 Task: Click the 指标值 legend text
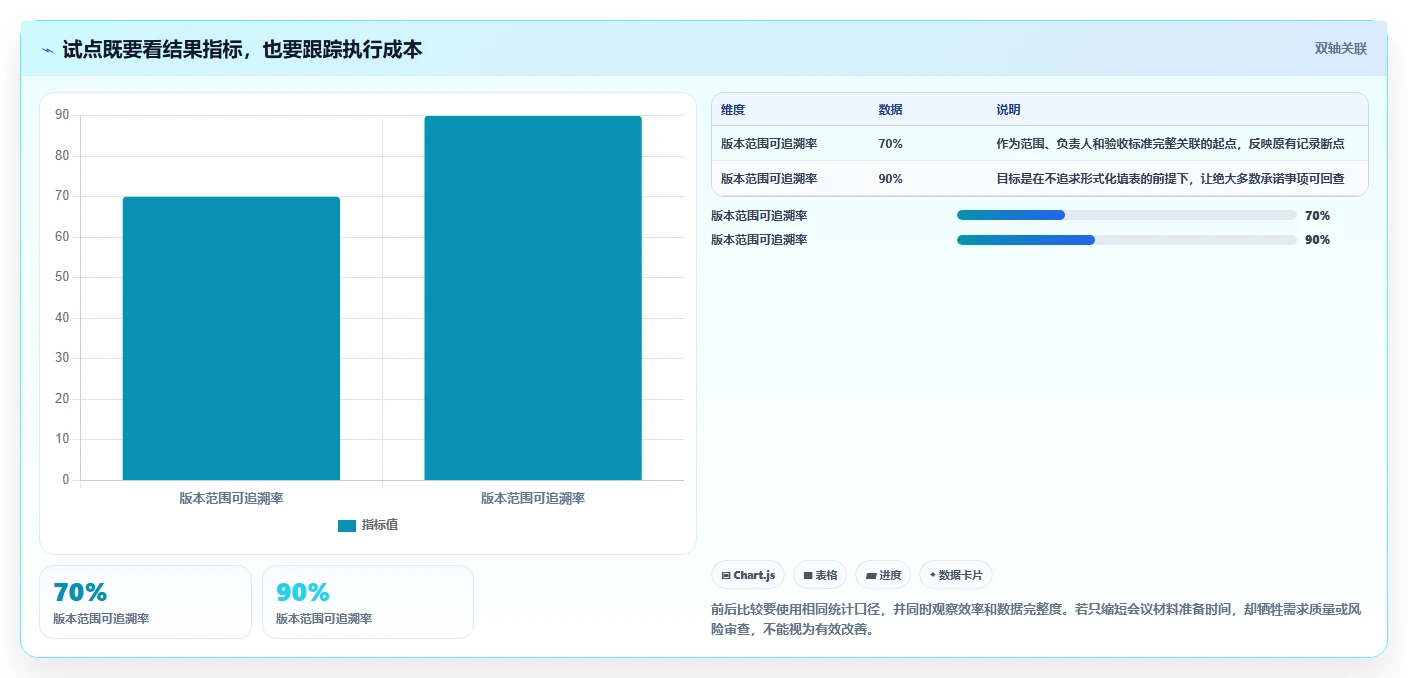pyautogui.click(x=380, y=525)
